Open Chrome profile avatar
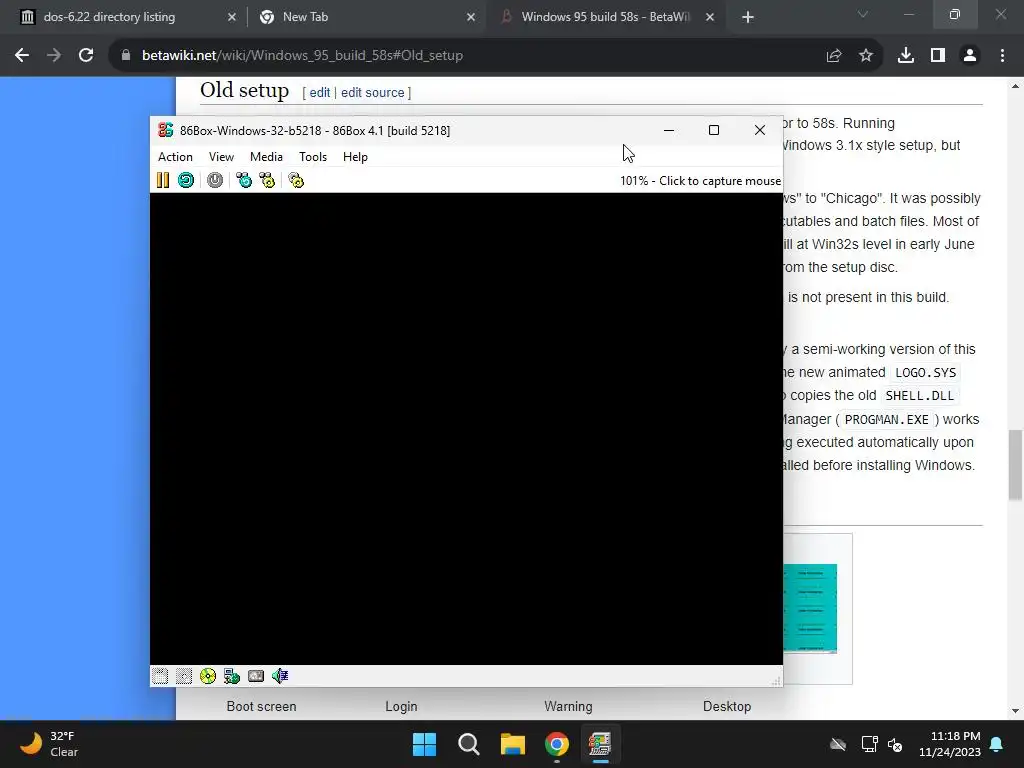Screen dimensions: 1024x768 [970, 56]
